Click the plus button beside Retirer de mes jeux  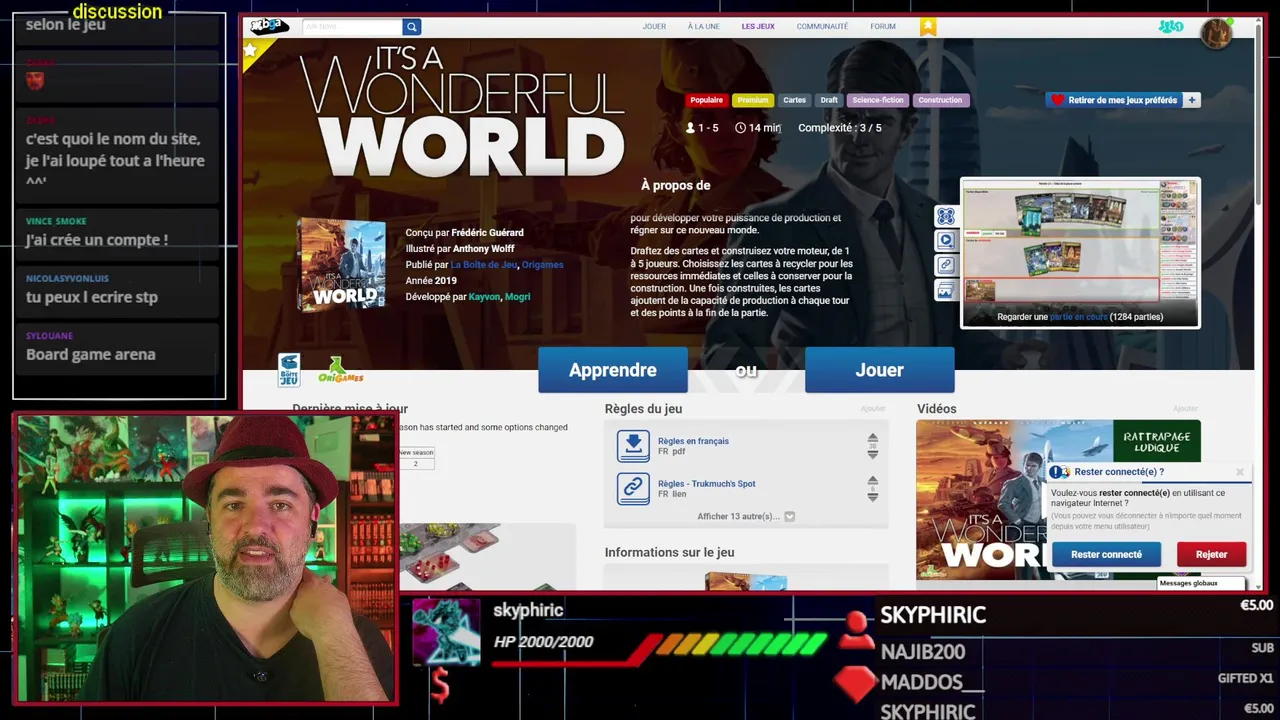(1191, 100)
